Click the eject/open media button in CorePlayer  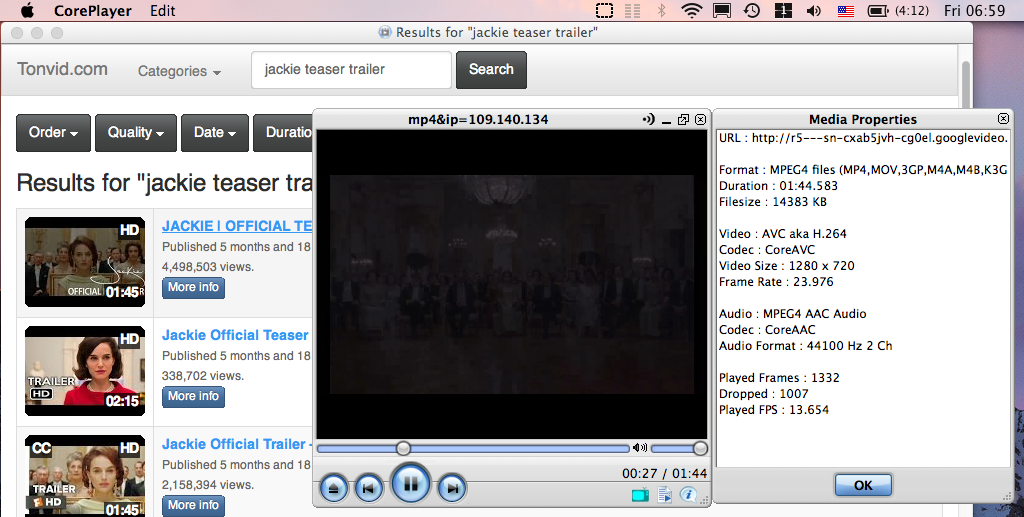click(x=334, y=488)
